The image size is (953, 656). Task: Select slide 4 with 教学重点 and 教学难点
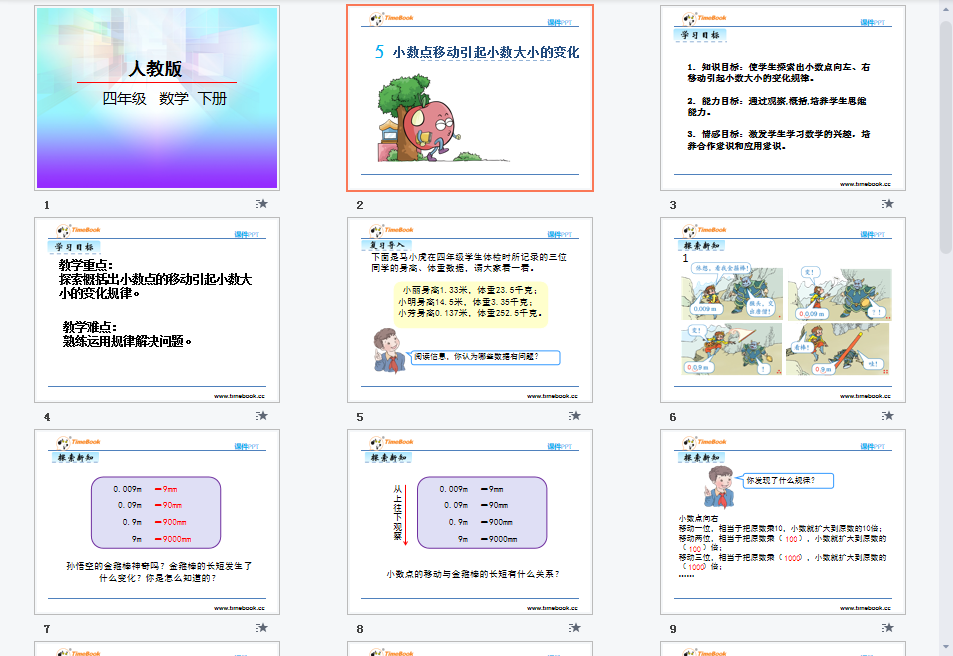click(157, 310)
